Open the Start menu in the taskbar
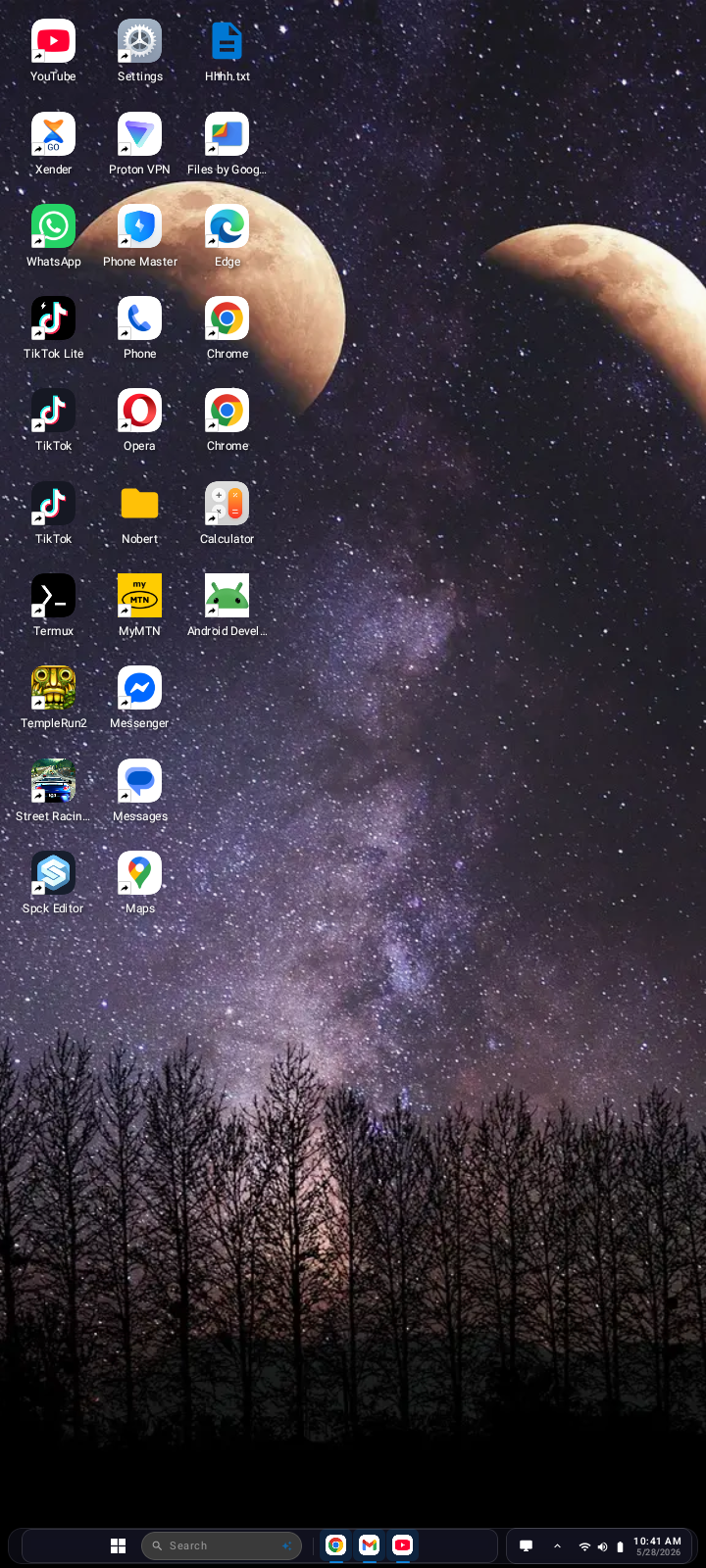 [x=118, y=1545]
